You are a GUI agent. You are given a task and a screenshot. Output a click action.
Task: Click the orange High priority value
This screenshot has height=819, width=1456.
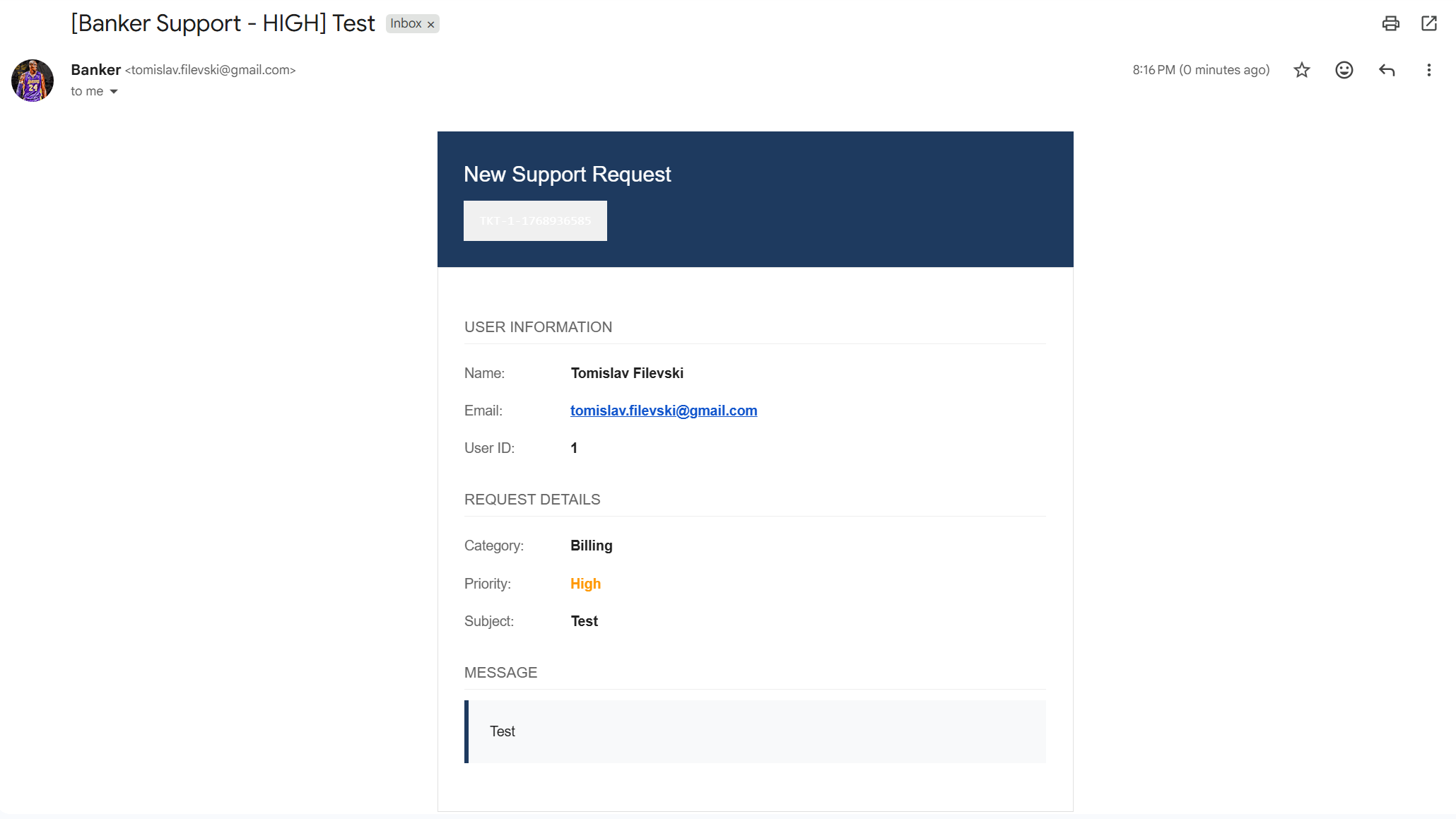click(585, 584)
